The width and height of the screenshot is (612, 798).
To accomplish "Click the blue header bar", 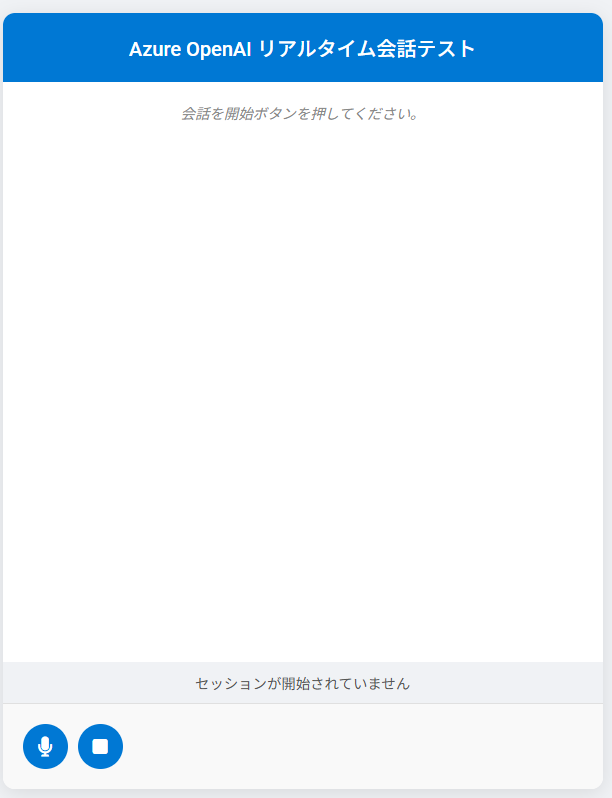I will tap(303, 47).
